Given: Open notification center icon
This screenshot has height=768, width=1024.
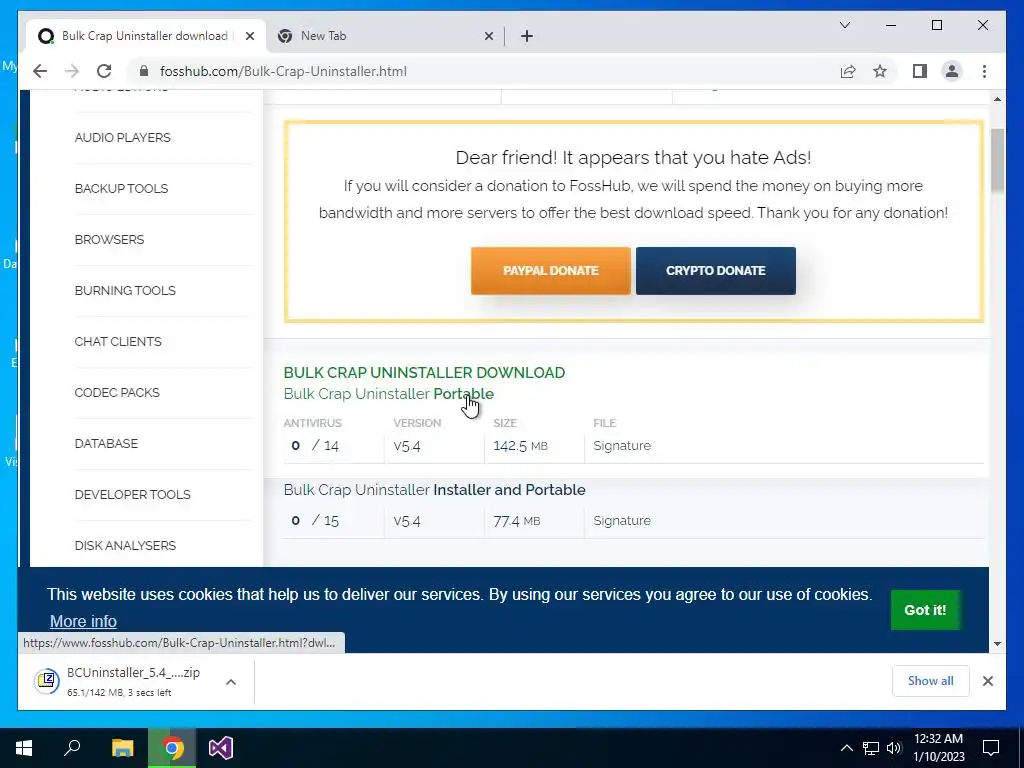Looking at the screenshot, I should [991, 748].
